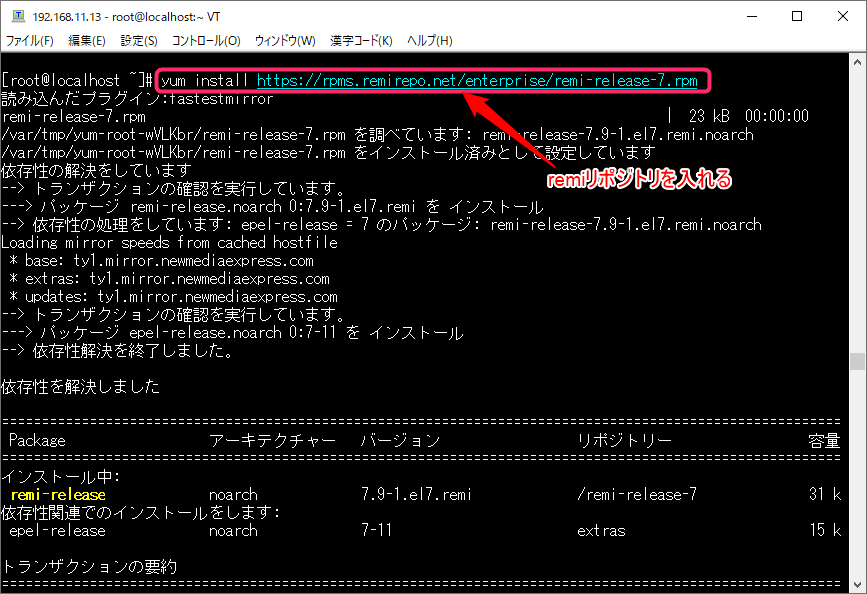Viewport: 867px width, 594px height.
Task: Click the vertical scrollbar thumb
Action: (857, 361)
